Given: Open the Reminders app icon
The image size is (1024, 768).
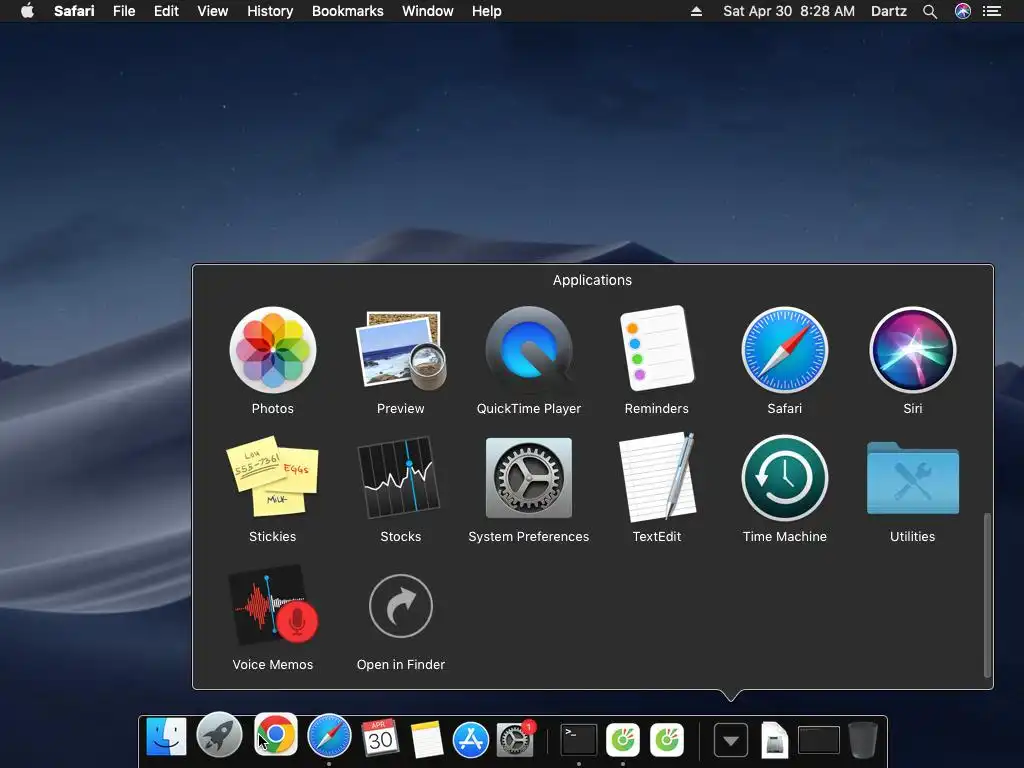Looking at the screenshot, I should [x=656, y=349].
